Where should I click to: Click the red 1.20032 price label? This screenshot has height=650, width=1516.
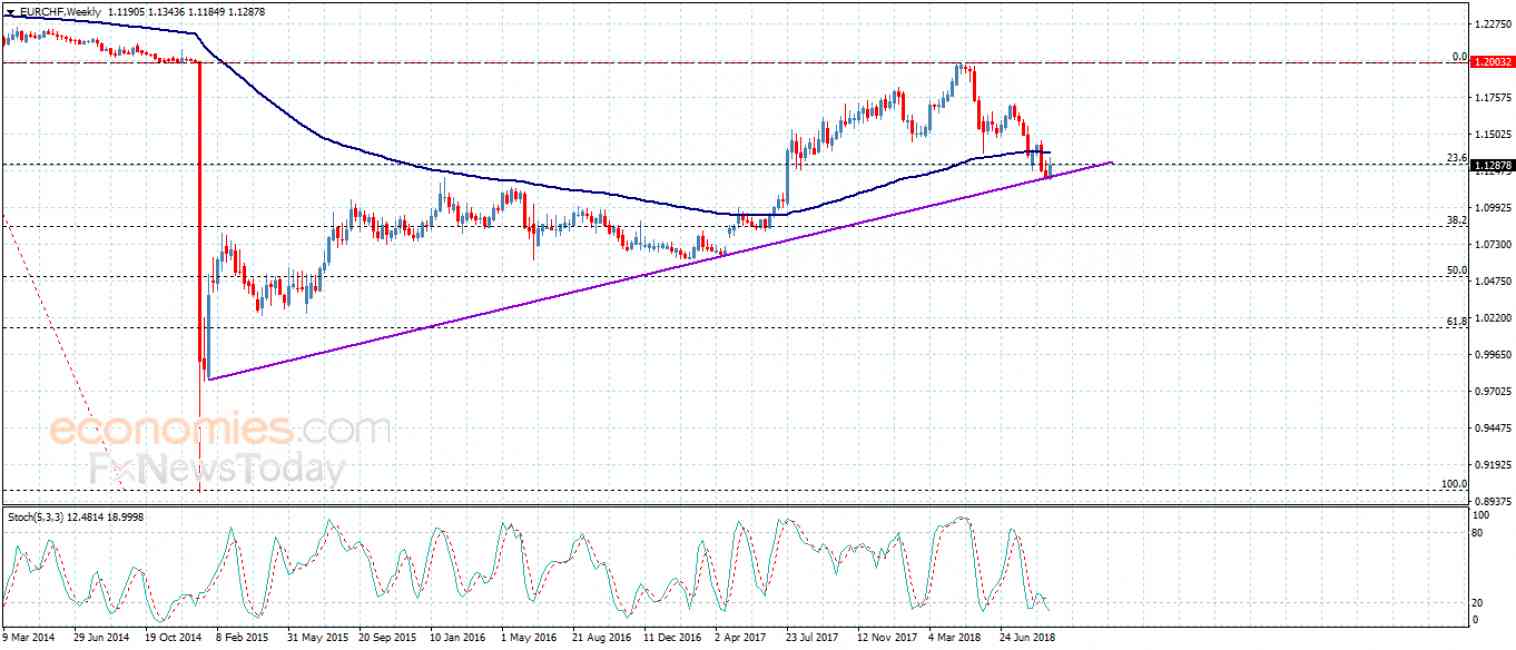1495,62
